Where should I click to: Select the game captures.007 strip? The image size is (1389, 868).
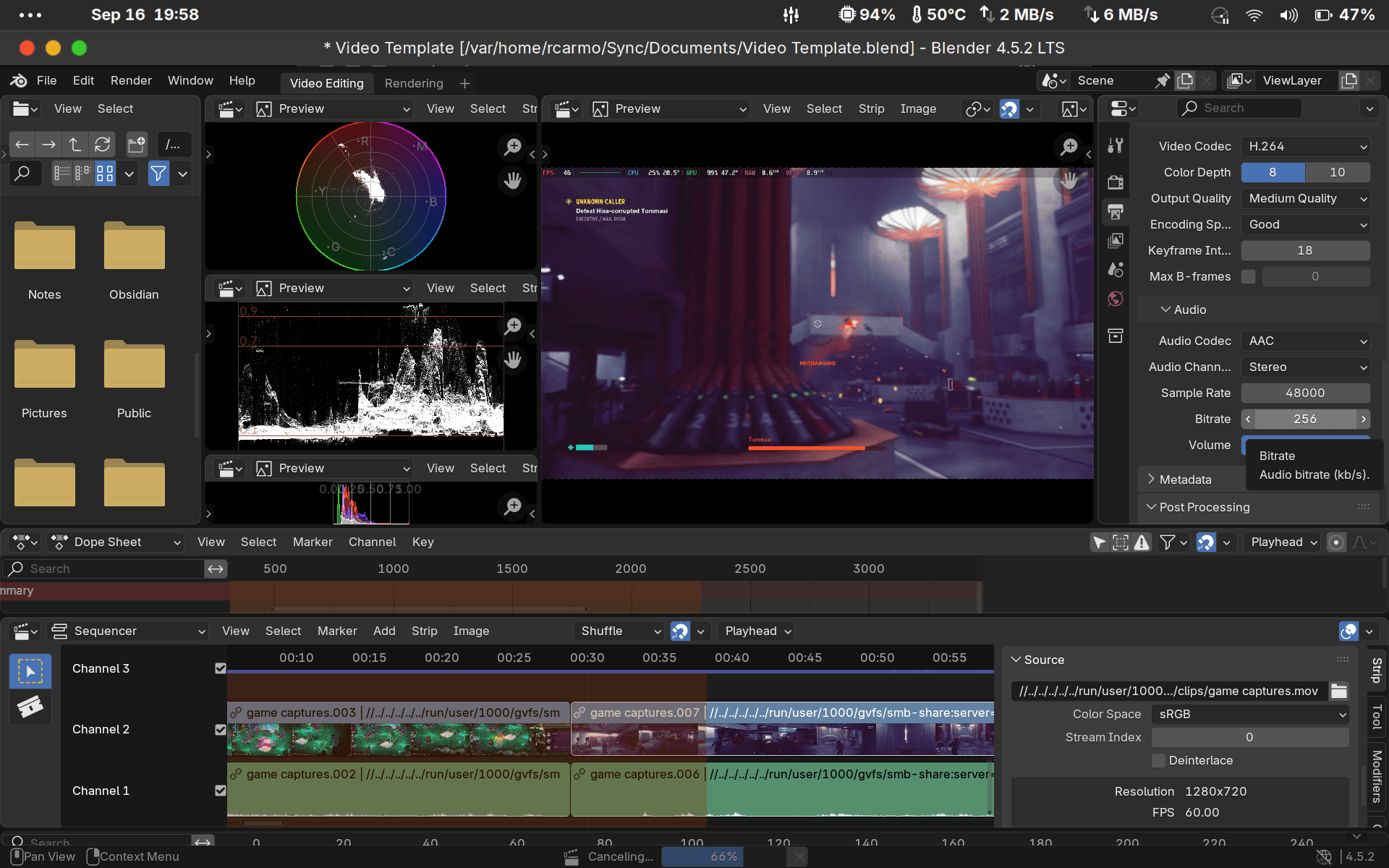782,729
